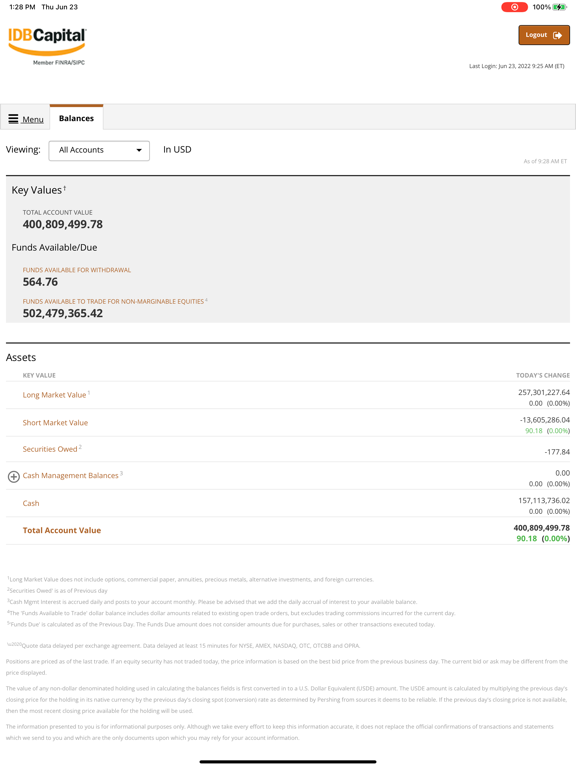Screen dimensions: 576x768
Task: Click the Key Values heading
Action: point(38,190)
